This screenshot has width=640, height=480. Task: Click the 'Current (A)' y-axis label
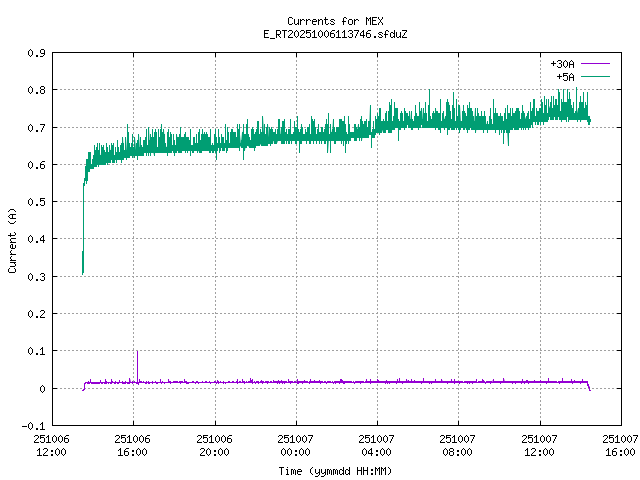(12, 239)
